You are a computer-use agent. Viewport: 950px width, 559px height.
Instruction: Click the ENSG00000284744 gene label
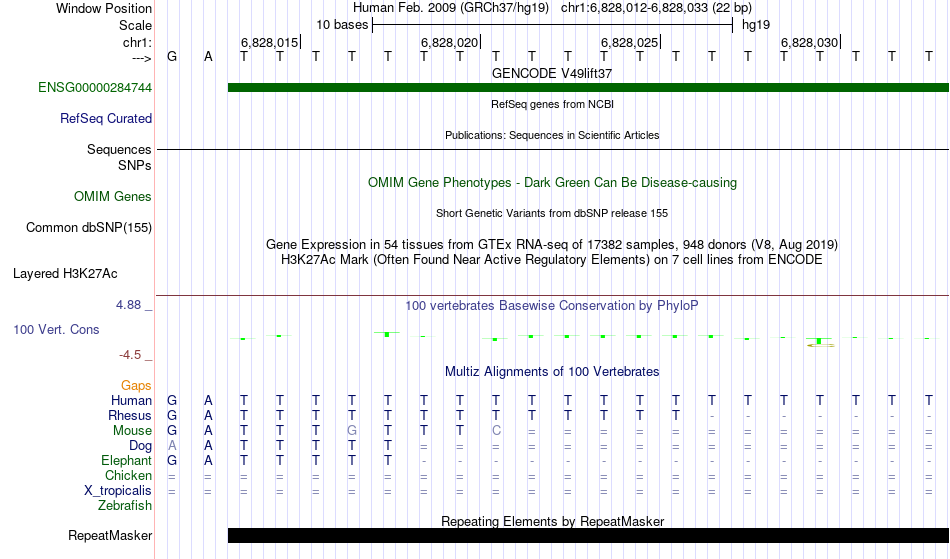(x=95, y=88)
